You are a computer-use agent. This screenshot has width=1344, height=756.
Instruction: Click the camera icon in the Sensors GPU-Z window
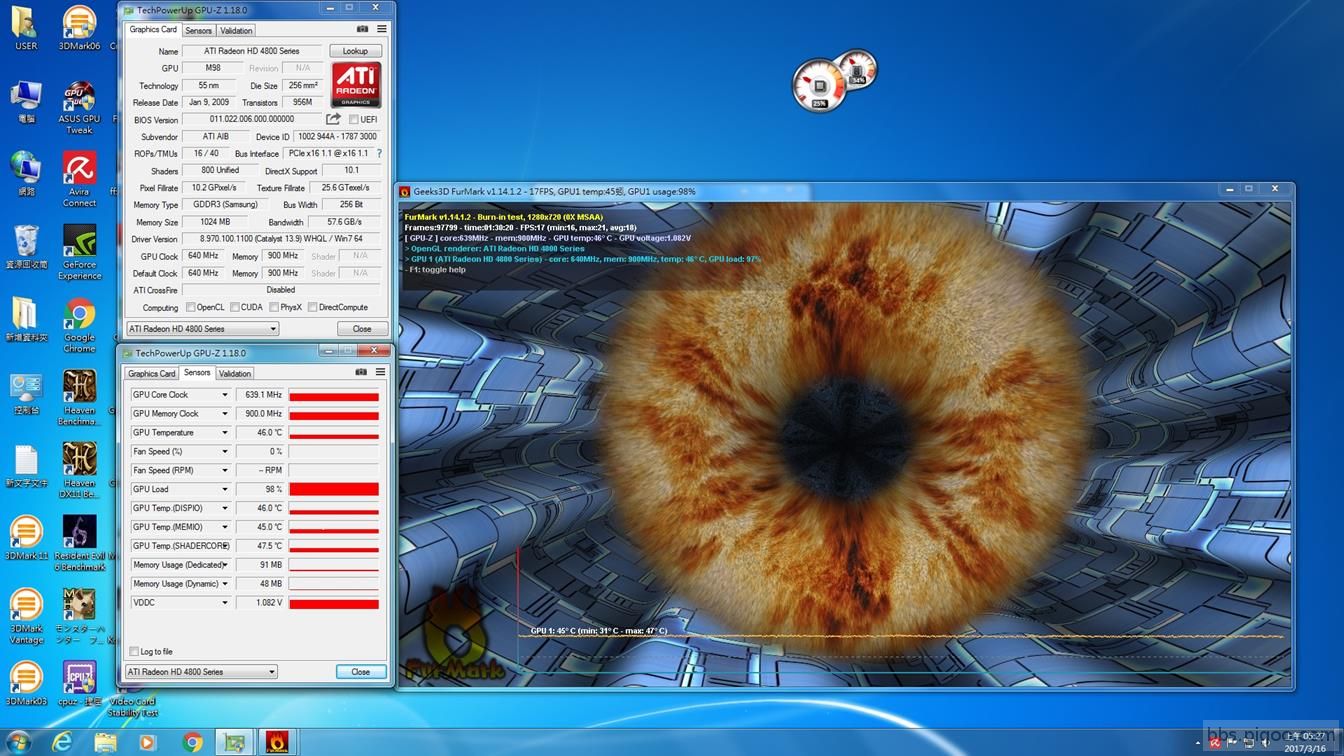click(361, 372)
